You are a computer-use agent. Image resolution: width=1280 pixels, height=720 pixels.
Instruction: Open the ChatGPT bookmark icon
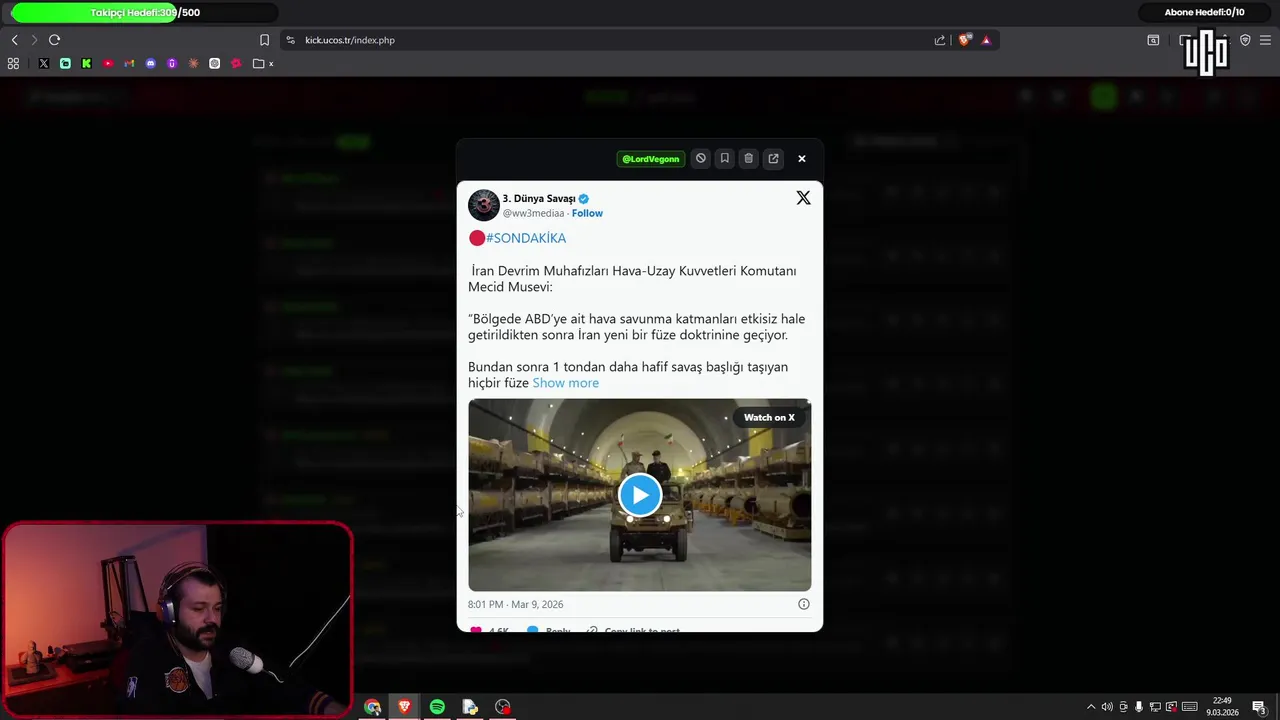point(215,63)
